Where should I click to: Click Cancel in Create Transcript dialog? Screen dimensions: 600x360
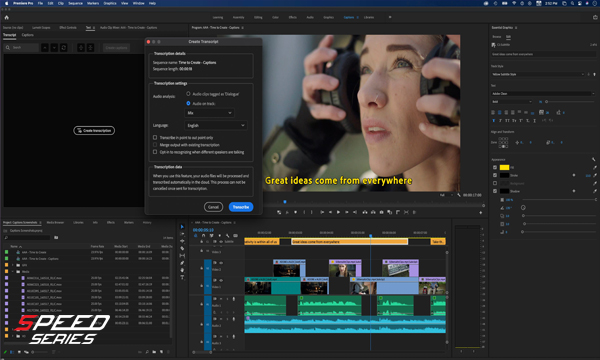(x=214, y=207)
